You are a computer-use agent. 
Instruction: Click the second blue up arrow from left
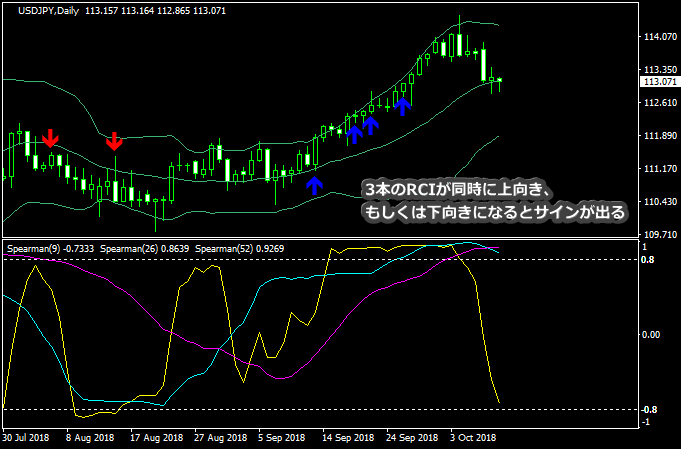coord(354,133)
